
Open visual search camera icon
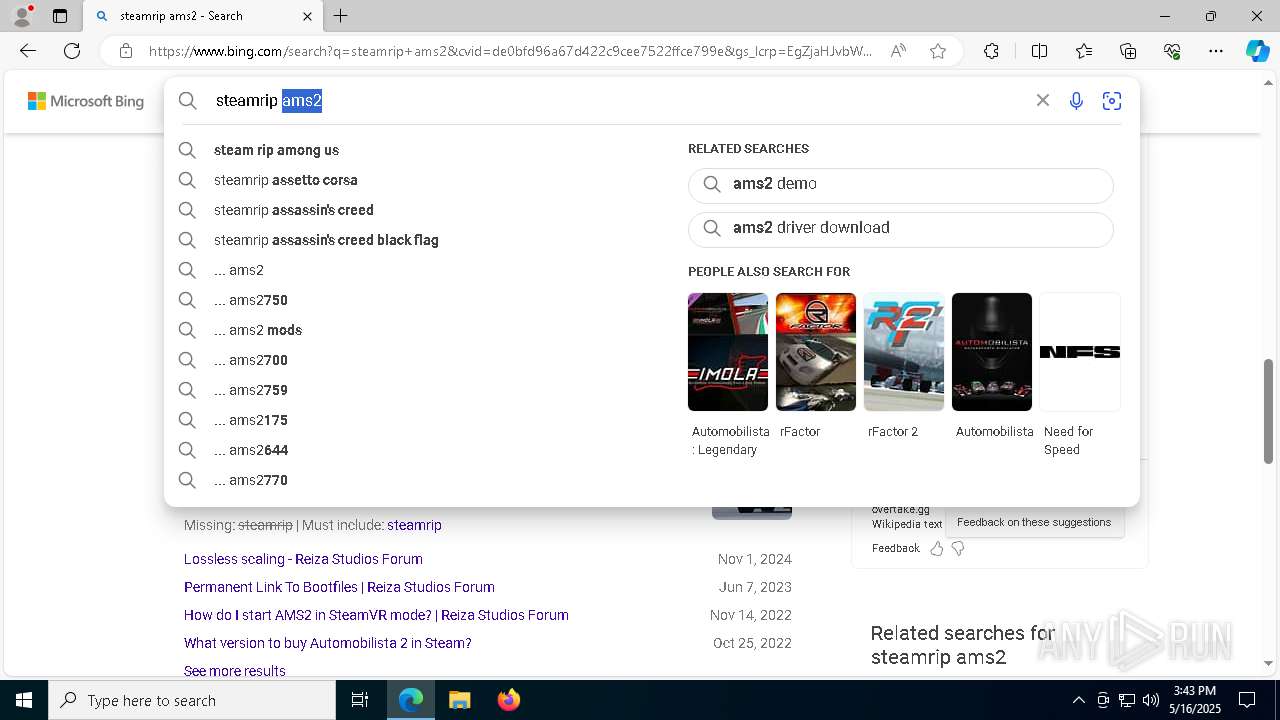click(1111, 100)
